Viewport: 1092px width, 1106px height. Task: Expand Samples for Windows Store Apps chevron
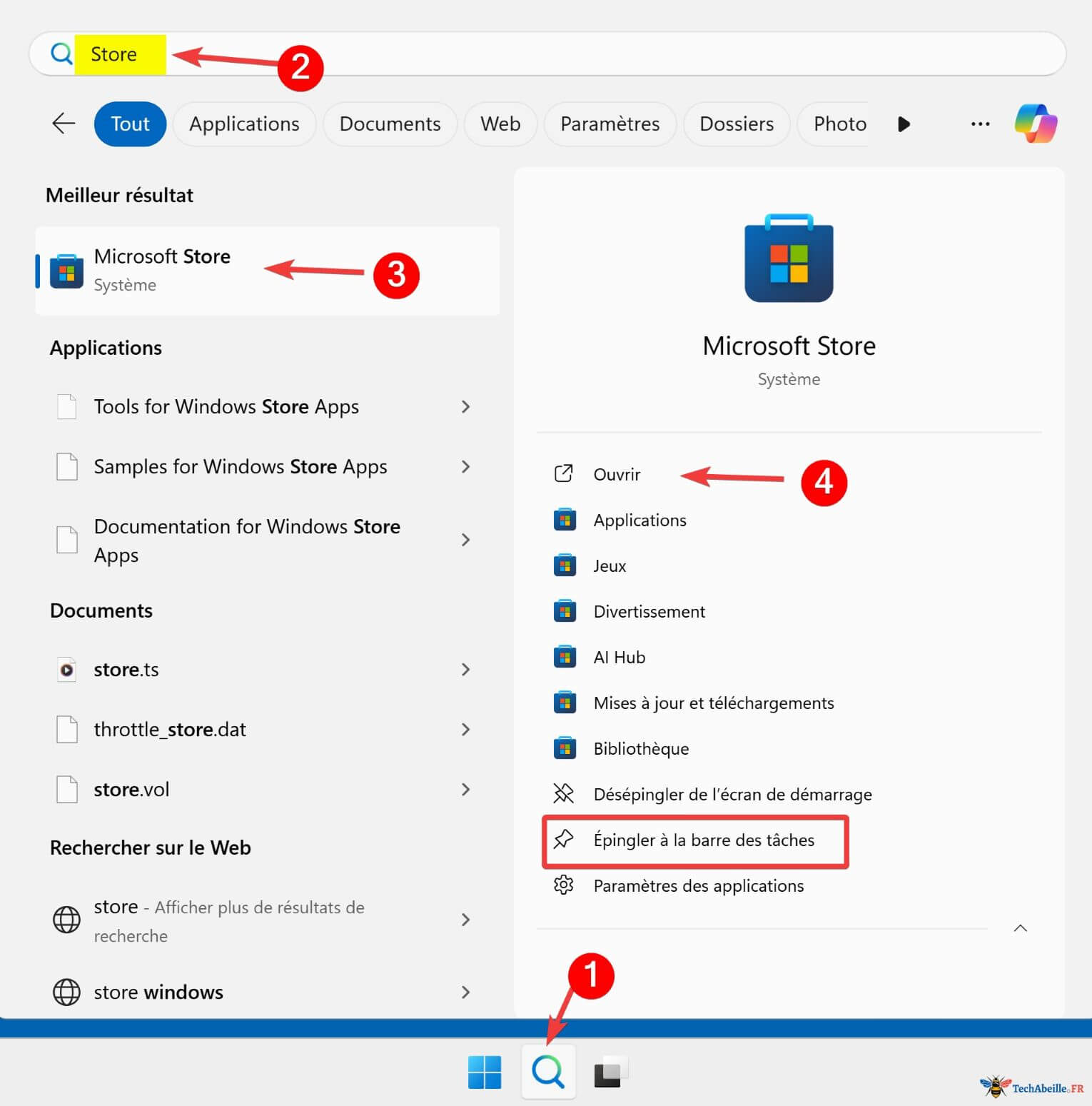[x=465, y=466]
